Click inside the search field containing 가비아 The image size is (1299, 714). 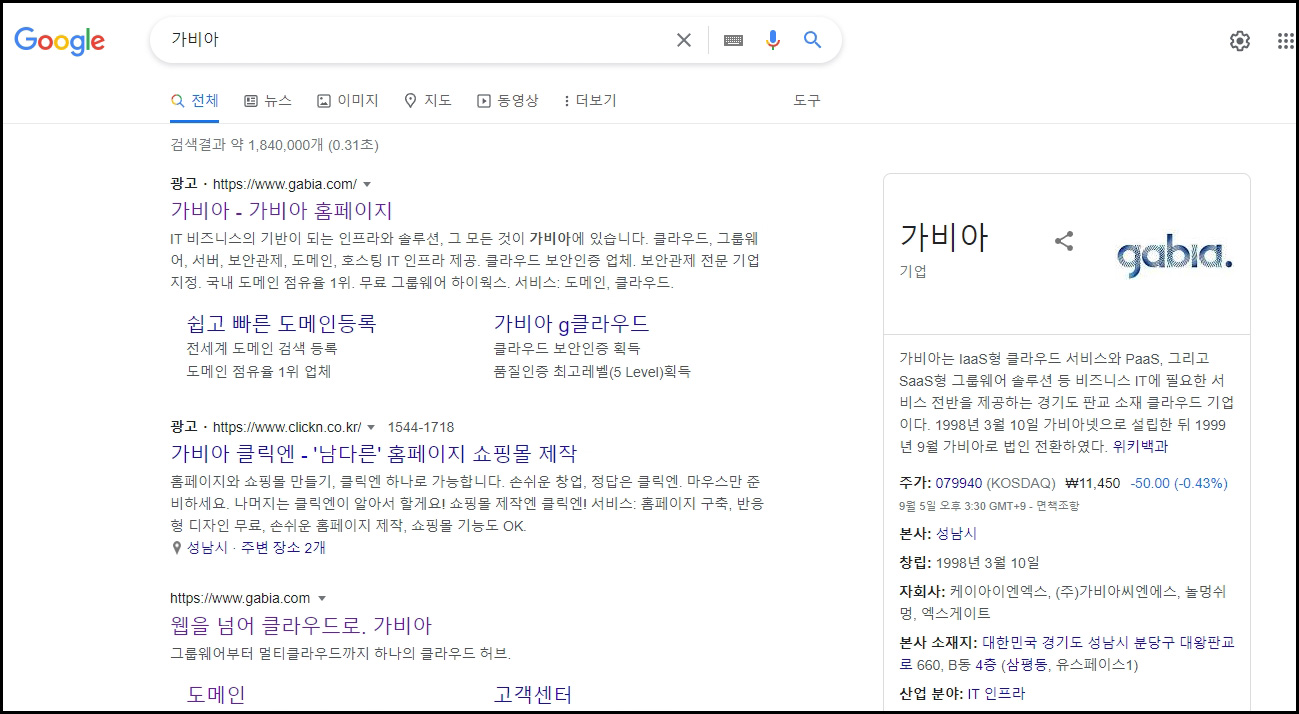[415, 40]
